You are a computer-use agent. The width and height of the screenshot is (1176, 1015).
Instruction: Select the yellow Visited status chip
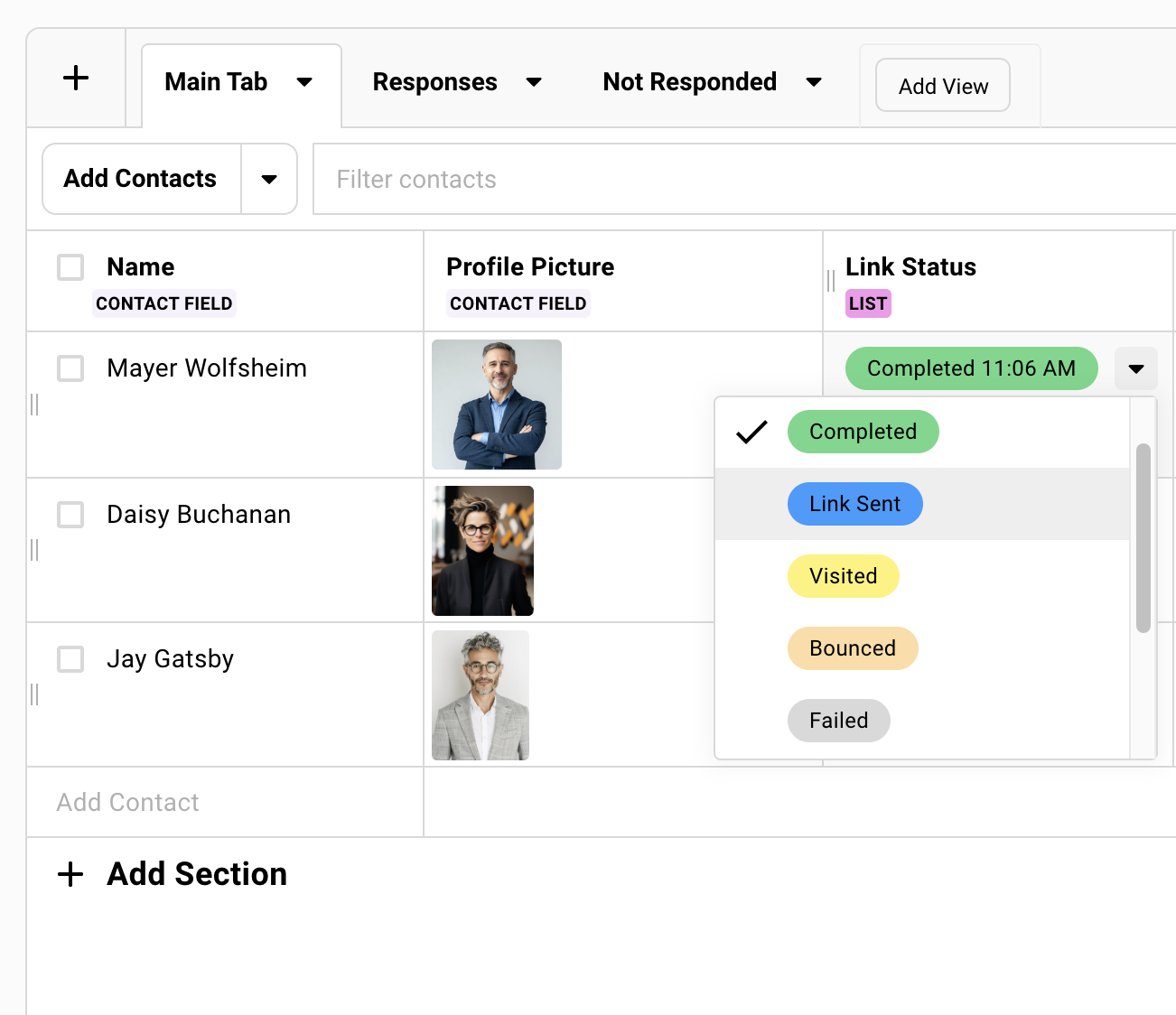(x=843, y=576)
